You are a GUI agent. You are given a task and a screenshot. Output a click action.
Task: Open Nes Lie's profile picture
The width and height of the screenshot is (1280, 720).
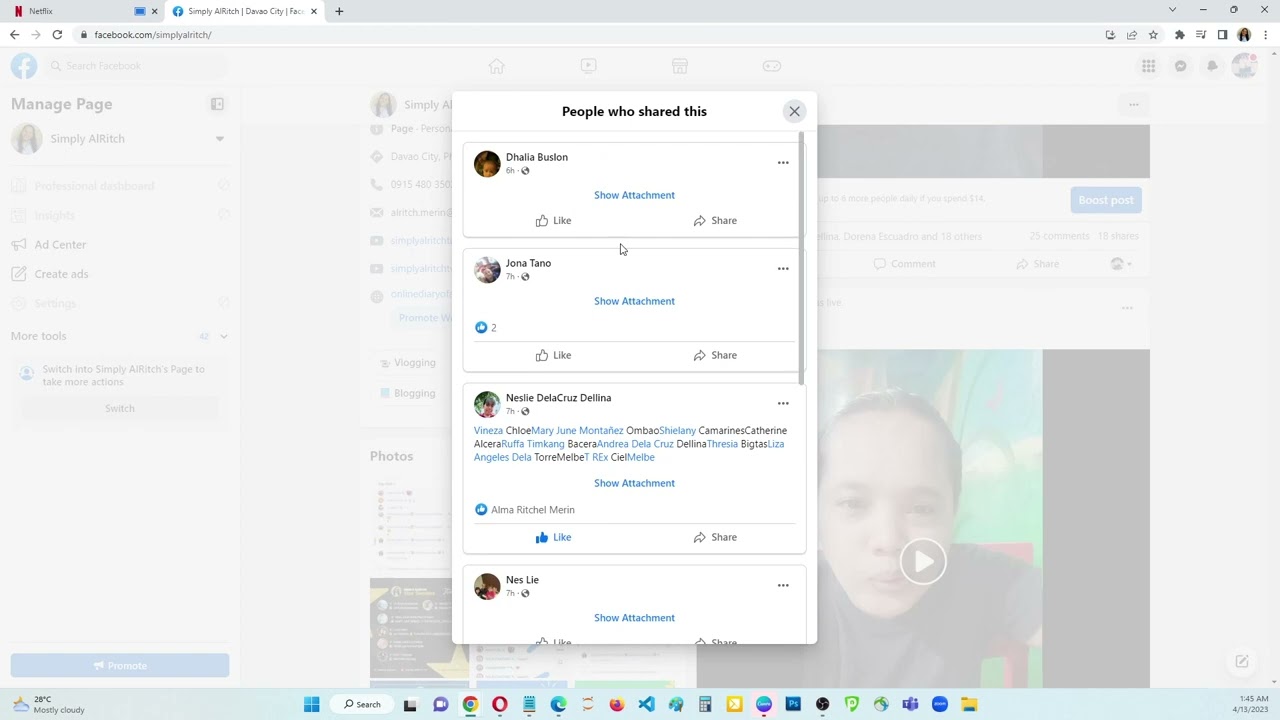487,586
